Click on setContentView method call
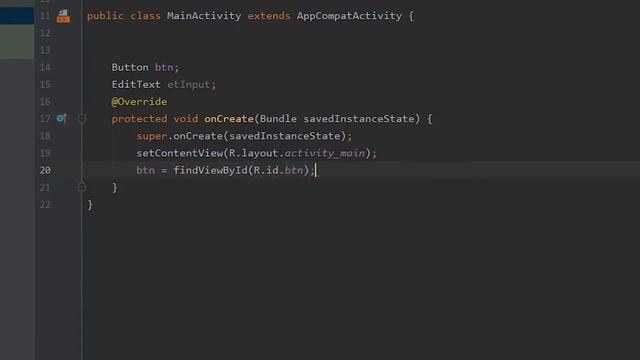Image resolution: width=640 pixels, height=360 pixels. (180, 153)
